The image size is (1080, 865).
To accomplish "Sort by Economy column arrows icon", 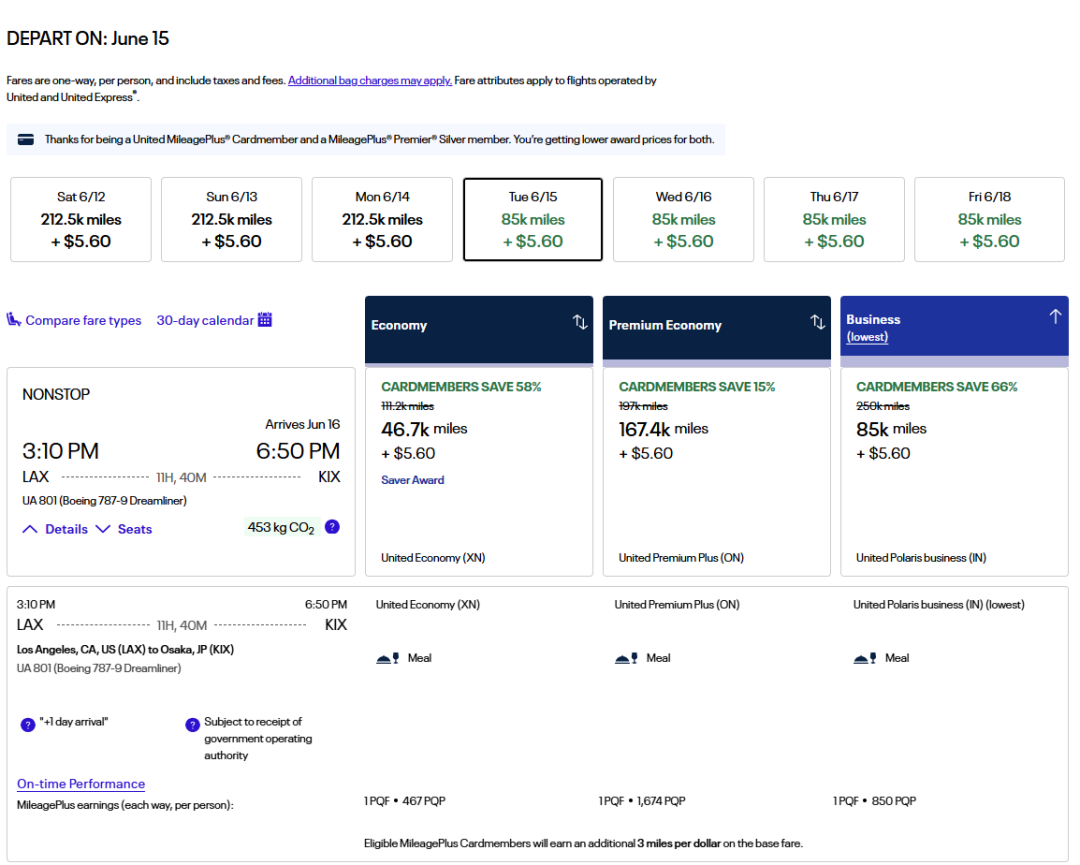I will (x=580, y=322).
